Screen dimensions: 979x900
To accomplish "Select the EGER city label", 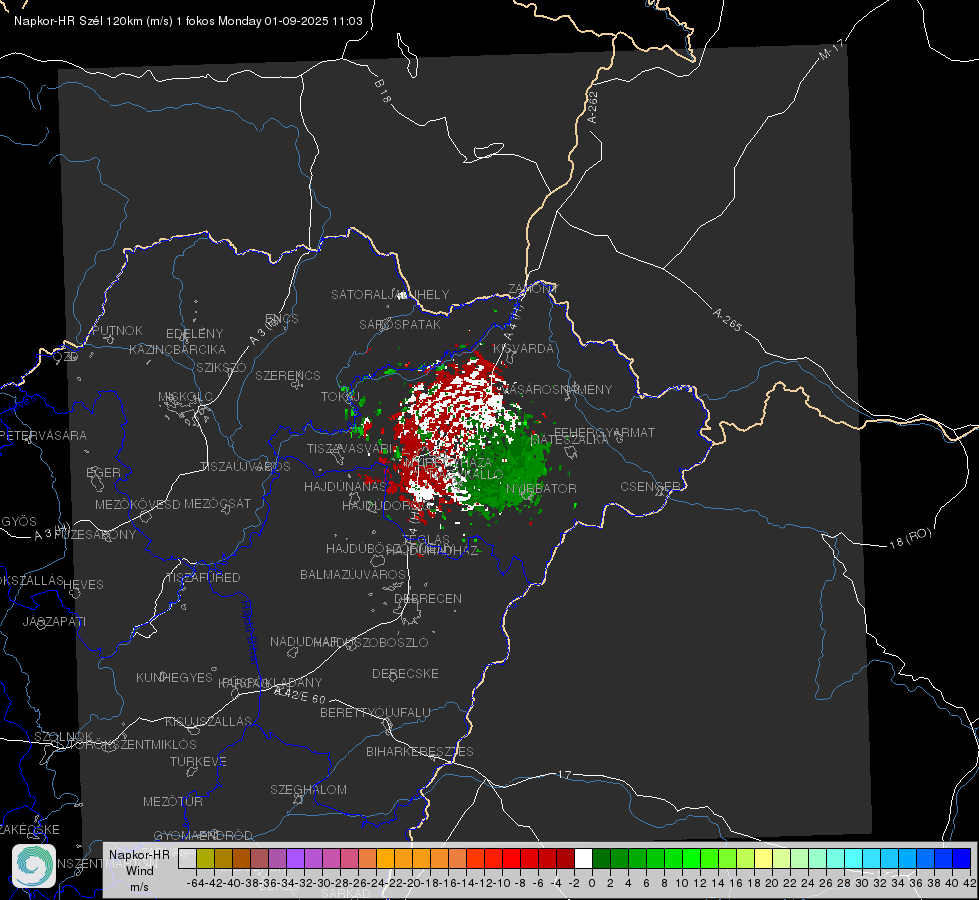I will point(103,472).
